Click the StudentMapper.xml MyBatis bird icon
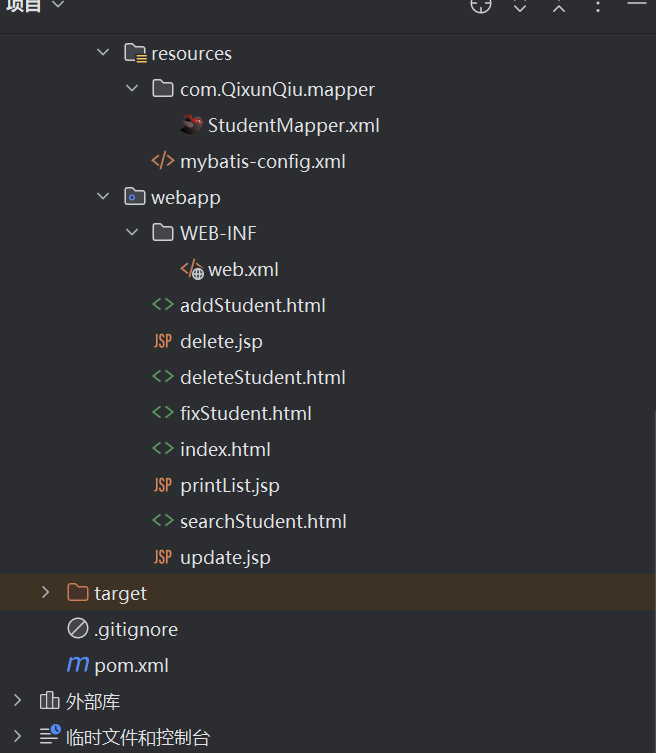 pyautogui.click(x=192, y=125)
